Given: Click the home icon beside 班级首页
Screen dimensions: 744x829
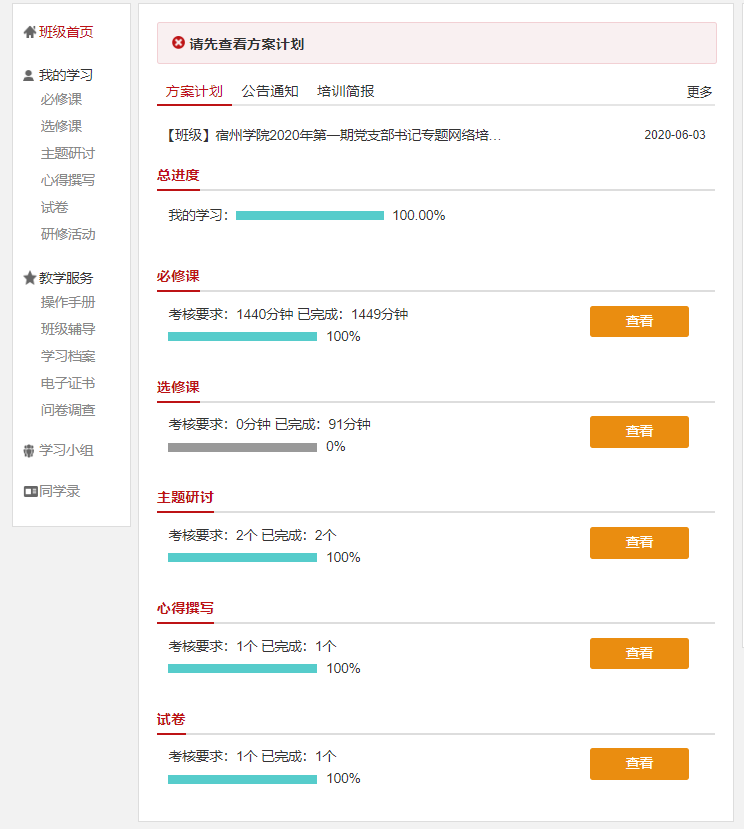Looking at the screenshot, I should click(29, 32).
